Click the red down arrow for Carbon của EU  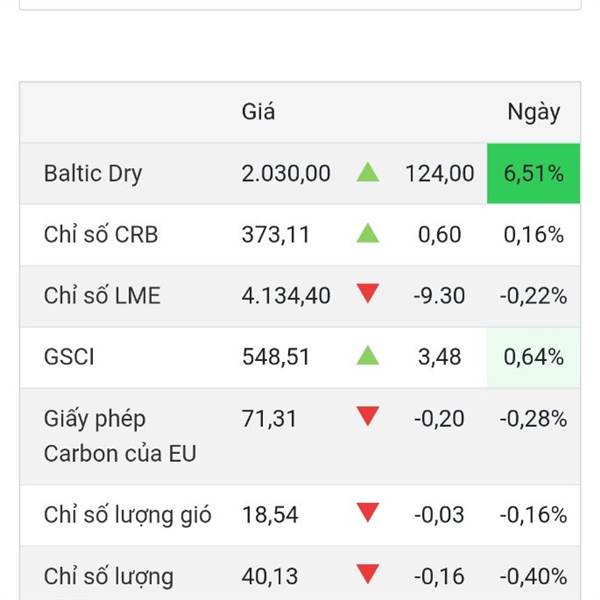pos(367,416)
